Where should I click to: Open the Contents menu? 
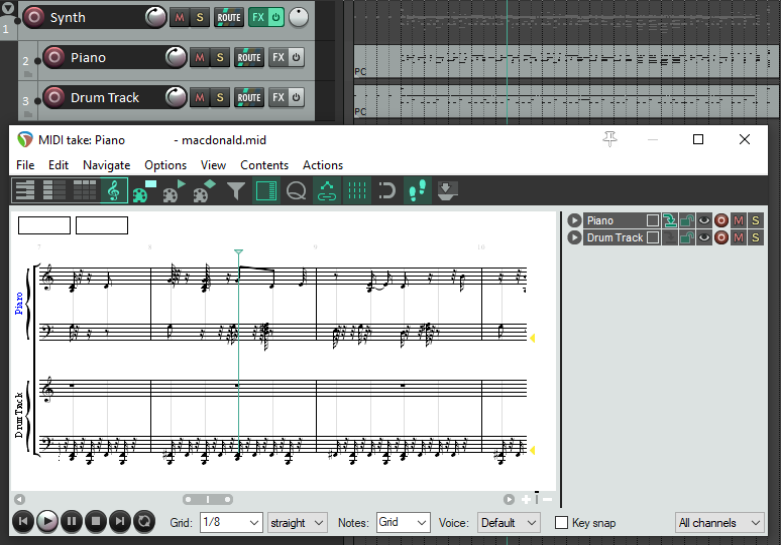(x=264, y=165)
